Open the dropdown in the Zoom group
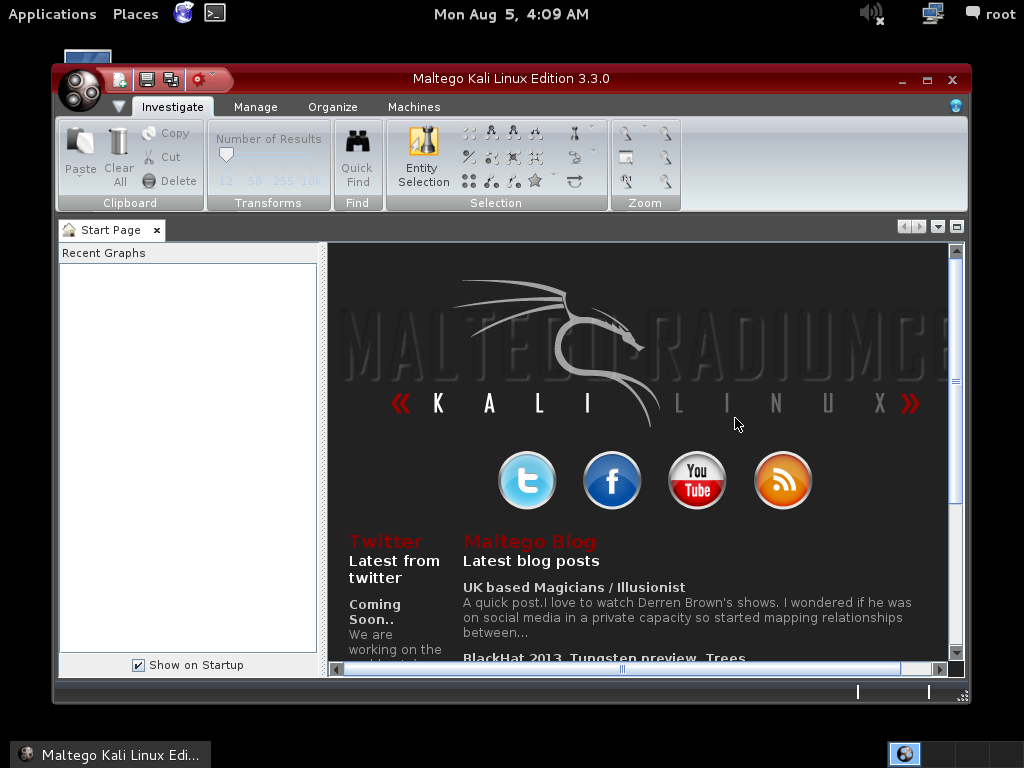The height and width of the screenshot is (768, 1024). (x=644, y=127)
